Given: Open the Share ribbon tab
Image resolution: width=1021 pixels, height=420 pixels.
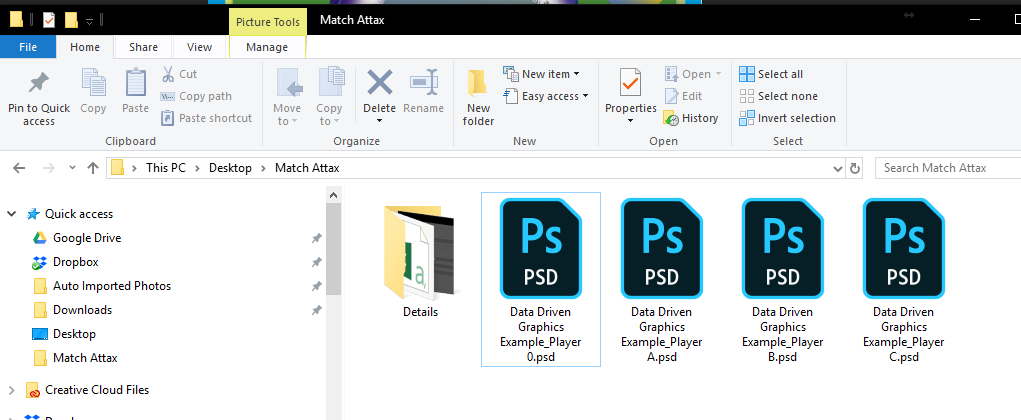Looking at the screenshot, I should tap(143, 47).
